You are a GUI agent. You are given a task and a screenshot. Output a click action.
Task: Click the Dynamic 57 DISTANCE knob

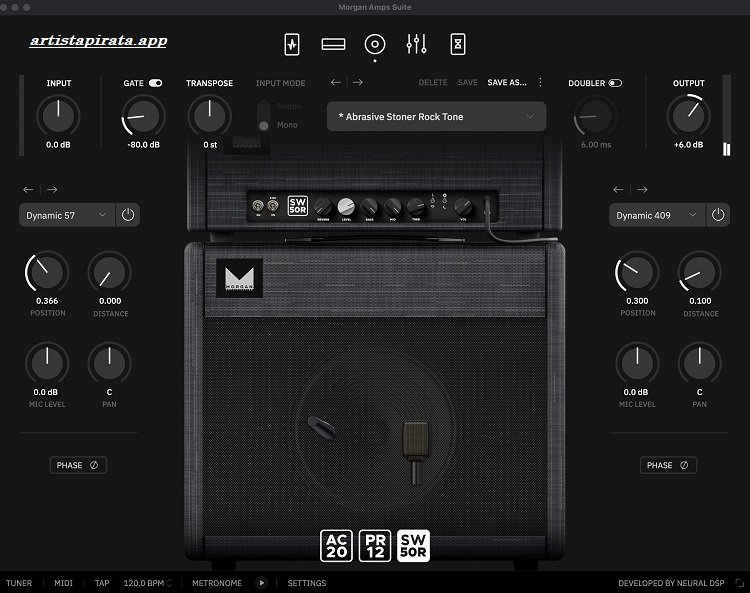(110, 273)
